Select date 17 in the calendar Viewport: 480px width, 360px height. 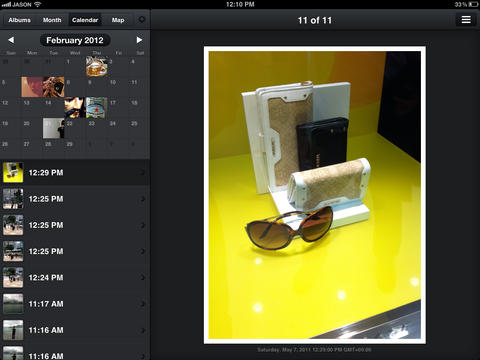click(x=118, y=107)
